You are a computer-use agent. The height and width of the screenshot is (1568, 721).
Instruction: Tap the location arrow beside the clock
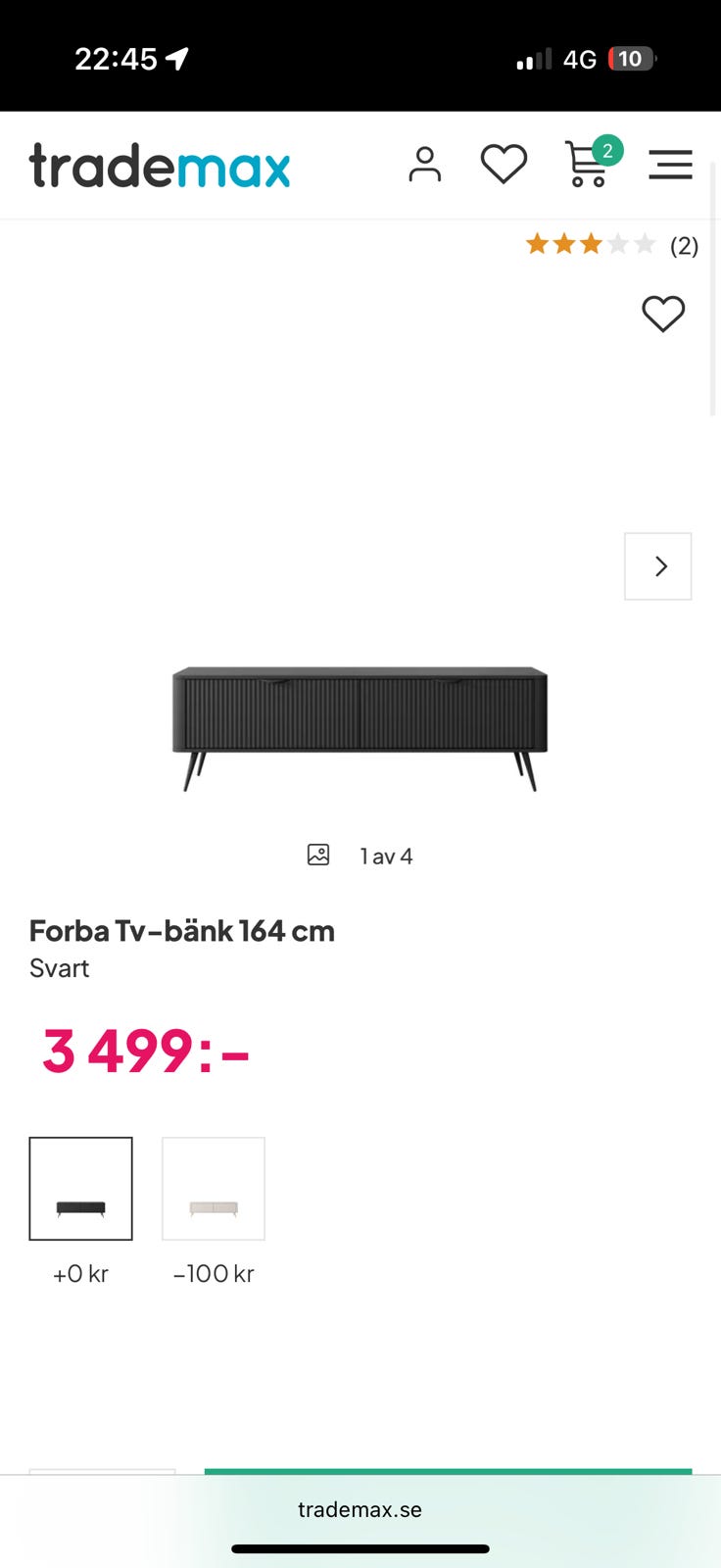click(x=177, y=60)
